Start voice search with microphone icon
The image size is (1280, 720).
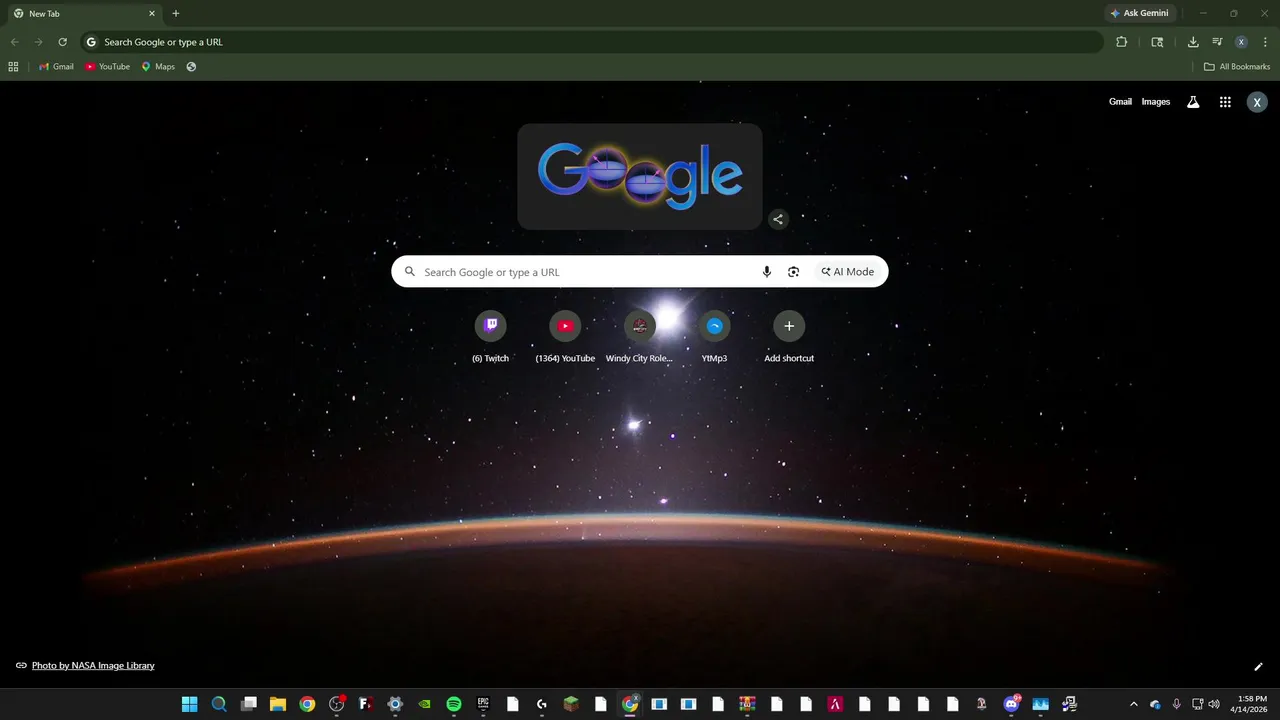(767, 272)
